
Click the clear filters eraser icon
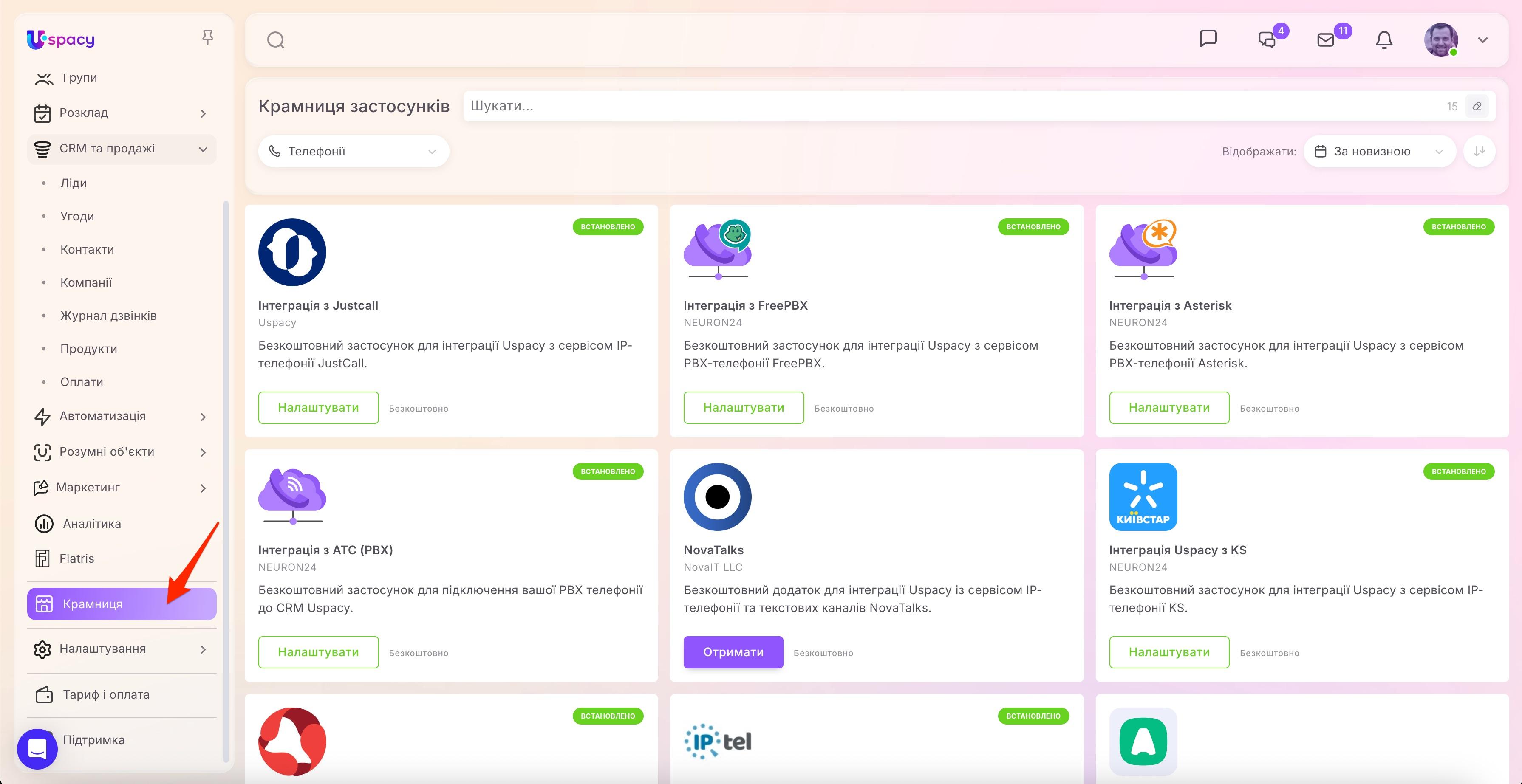pyautogui.click(x=1477, y=106)
